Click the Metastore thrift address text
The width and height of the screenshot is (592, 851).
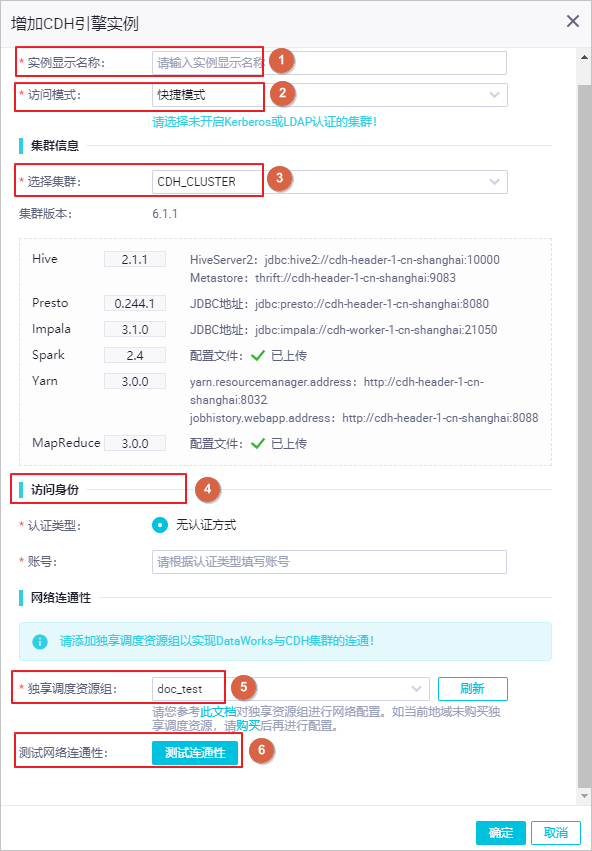323,278
